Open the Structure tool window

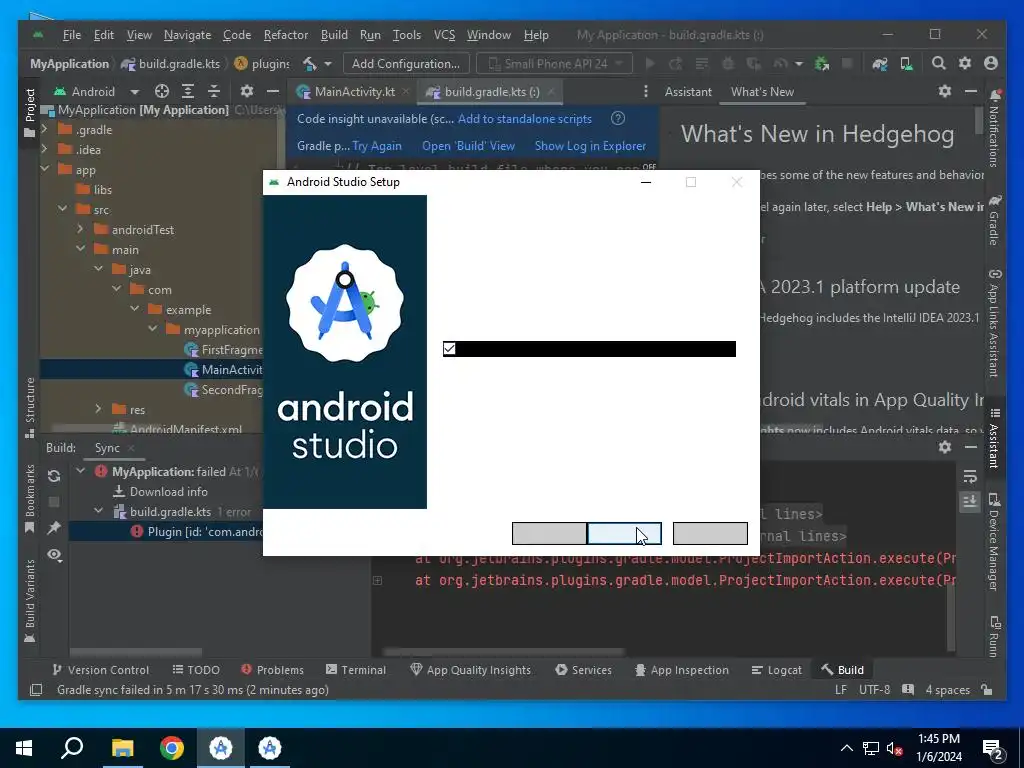click(29, 407)
